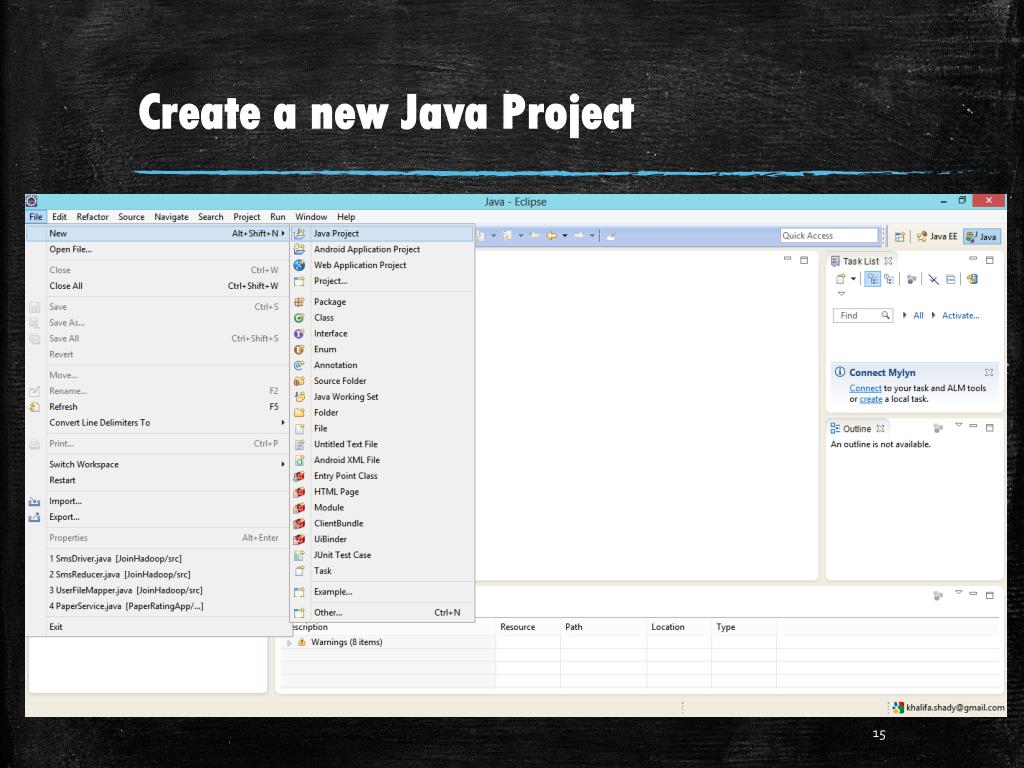Click Collapse All icon in Task List
This screenshot has height=768, width=1024.
pos(951,280)
